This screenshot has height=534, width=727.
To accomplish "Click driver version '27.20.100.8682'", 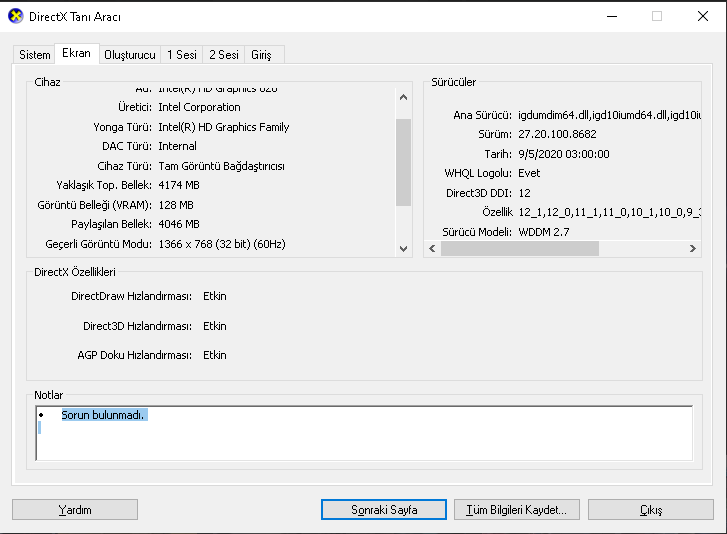I will tap(557, 134).
